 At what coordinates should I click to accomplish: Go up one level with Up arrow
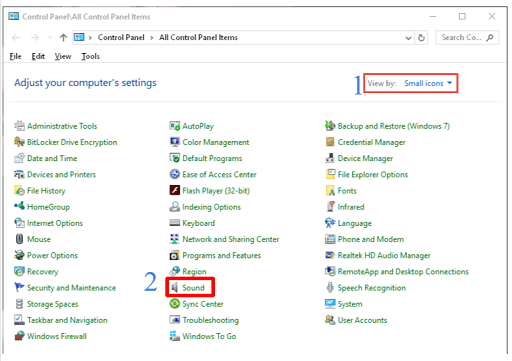[x=63, y=37]
